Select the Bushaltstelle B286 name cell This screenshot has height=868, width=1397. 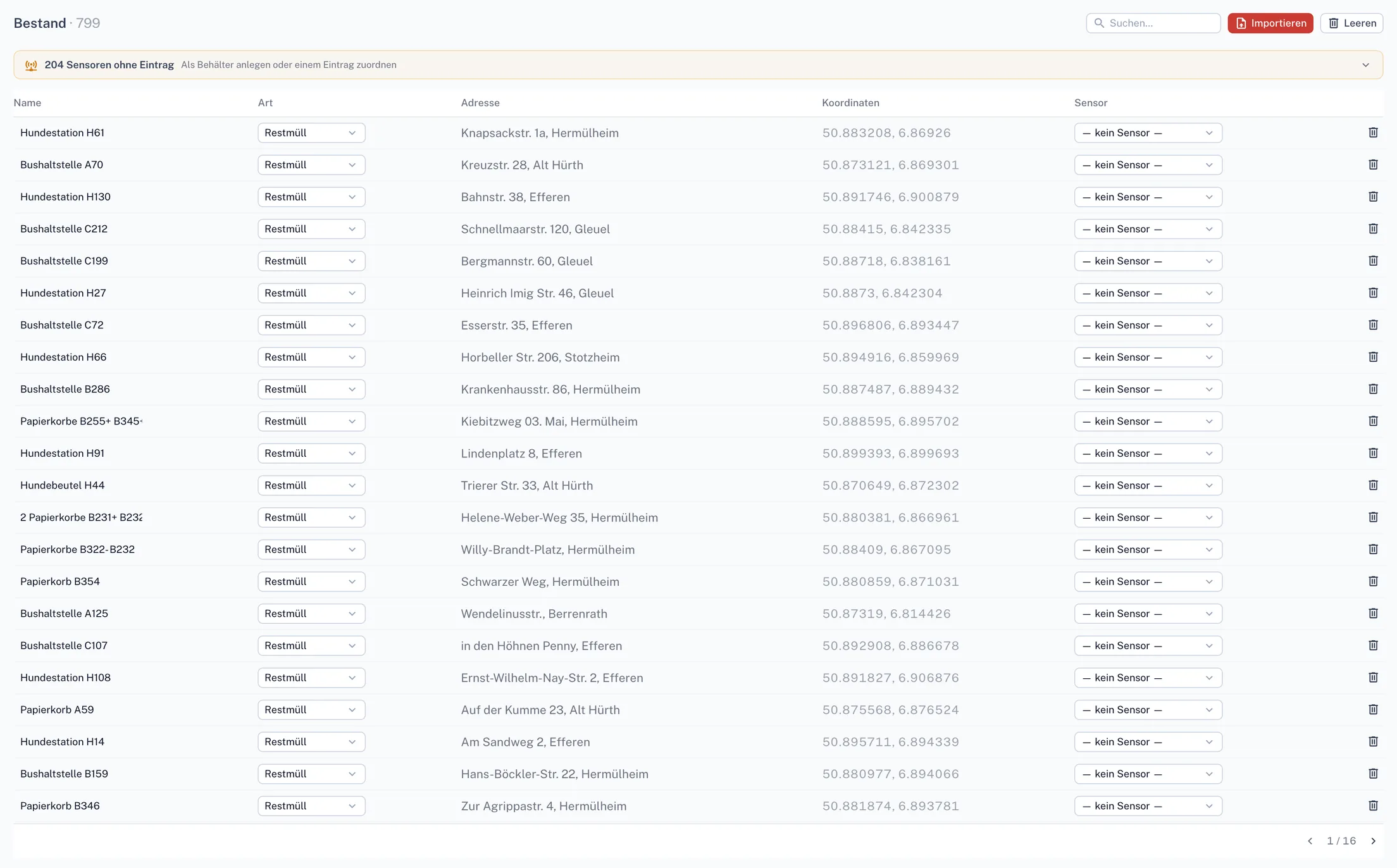(65, 389)
